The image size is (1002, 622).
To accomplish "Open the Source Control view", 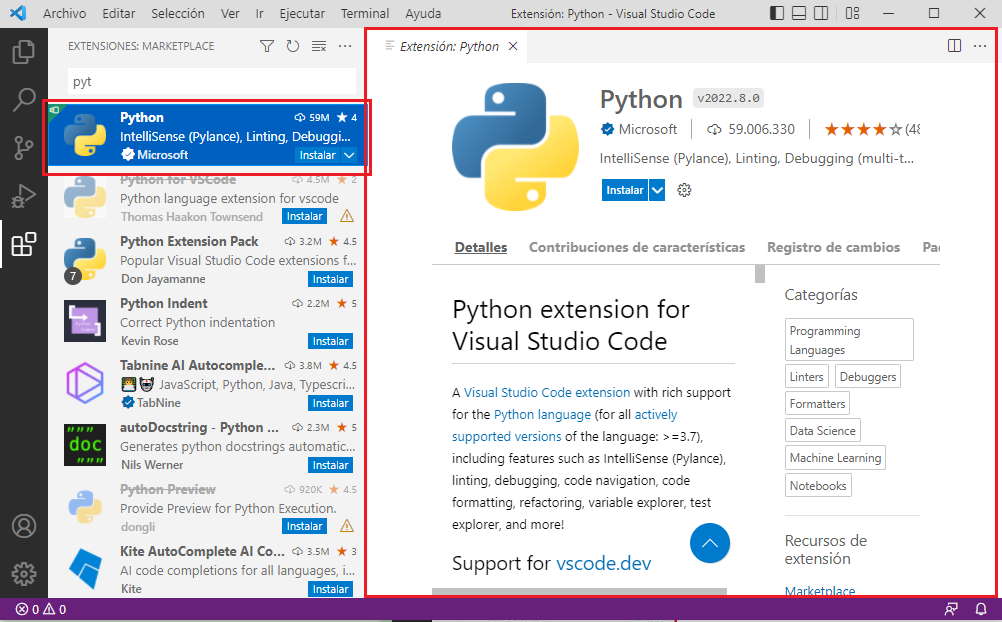I will [24, 148].
